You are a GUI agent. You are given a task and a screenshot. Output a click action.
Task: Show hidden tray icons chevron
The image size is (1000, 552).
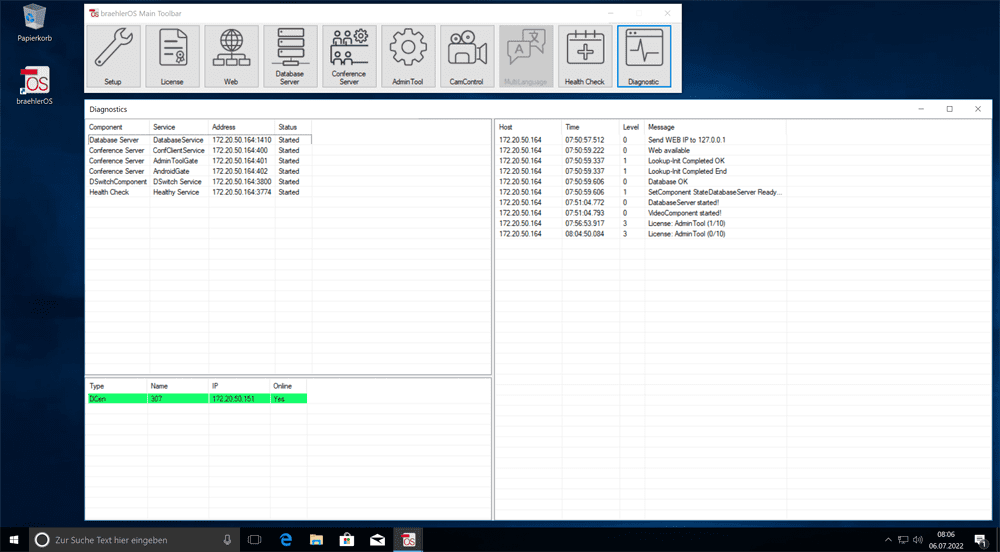[x=888, y=540]
